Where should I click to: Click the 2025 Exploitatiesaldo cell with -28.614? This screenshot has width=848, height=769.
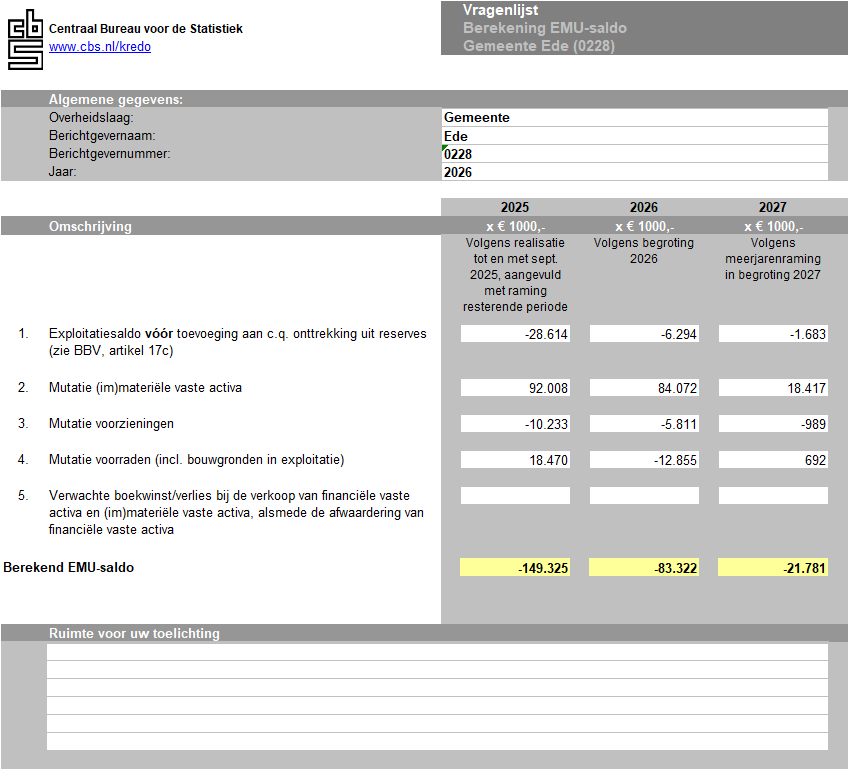pos(515,334)
